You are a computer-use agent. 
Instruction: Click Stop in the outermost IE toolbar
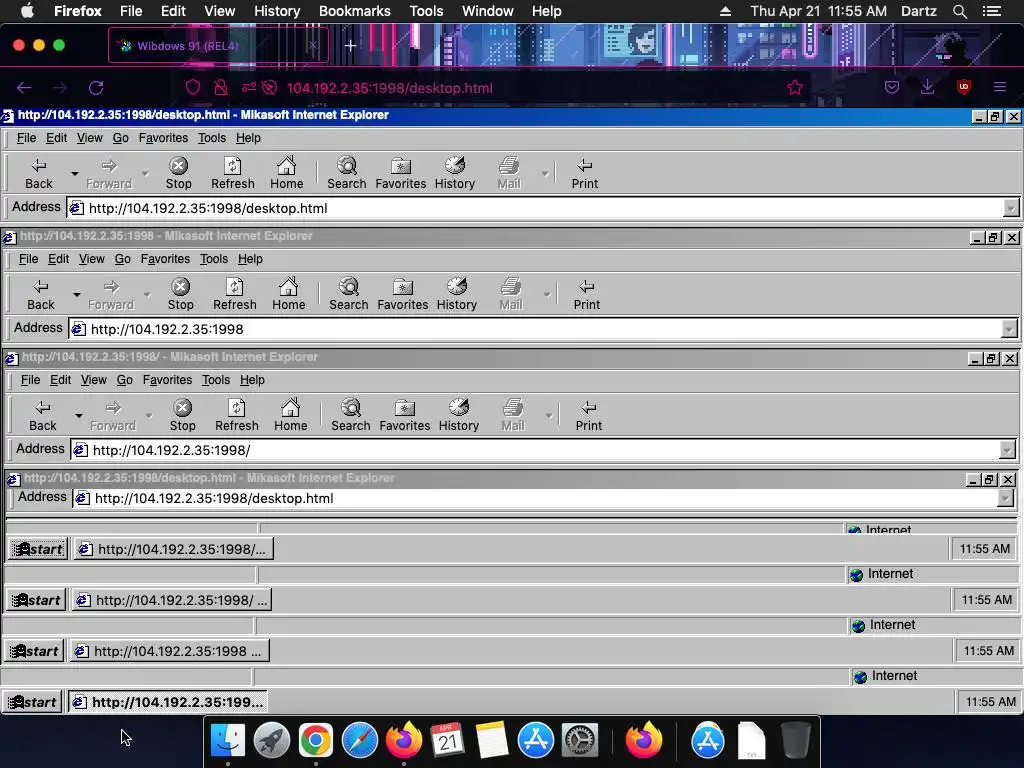[178, 174]
